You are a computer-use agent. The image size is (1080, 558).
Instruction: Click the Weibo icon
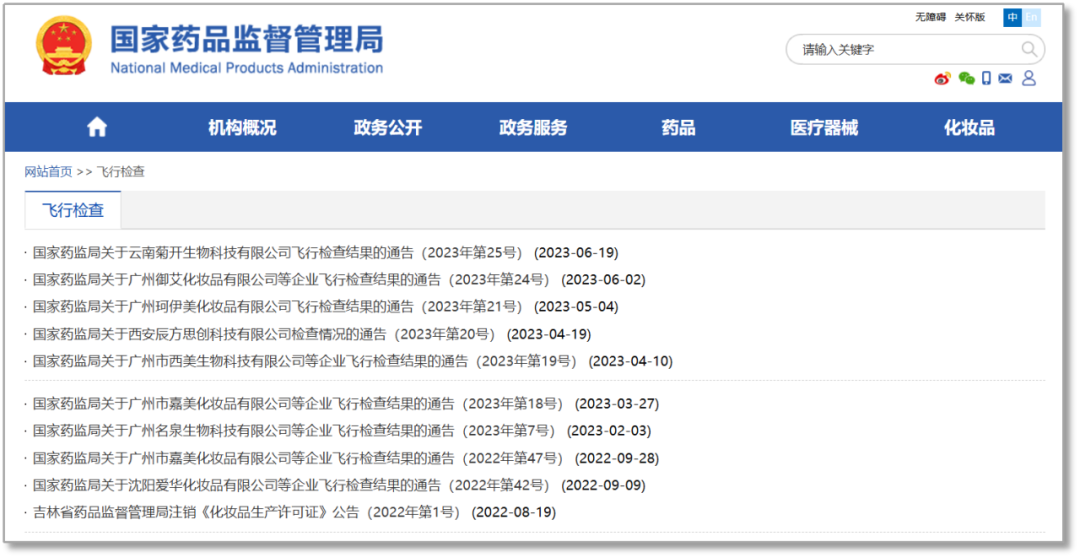click(942, 79)
